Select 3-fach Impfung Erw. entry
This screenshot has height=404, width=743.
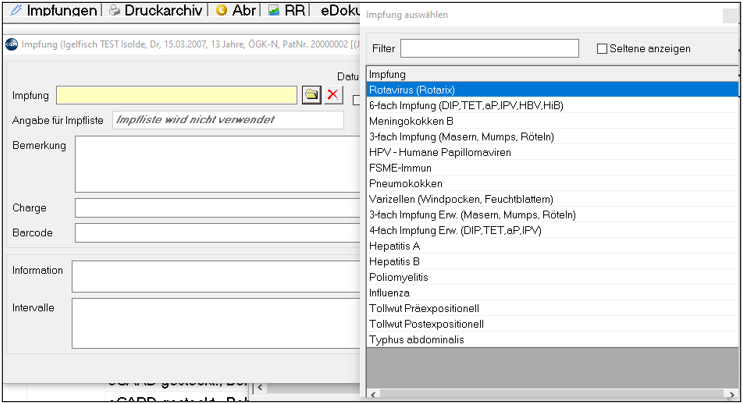(x=553, y=215)
